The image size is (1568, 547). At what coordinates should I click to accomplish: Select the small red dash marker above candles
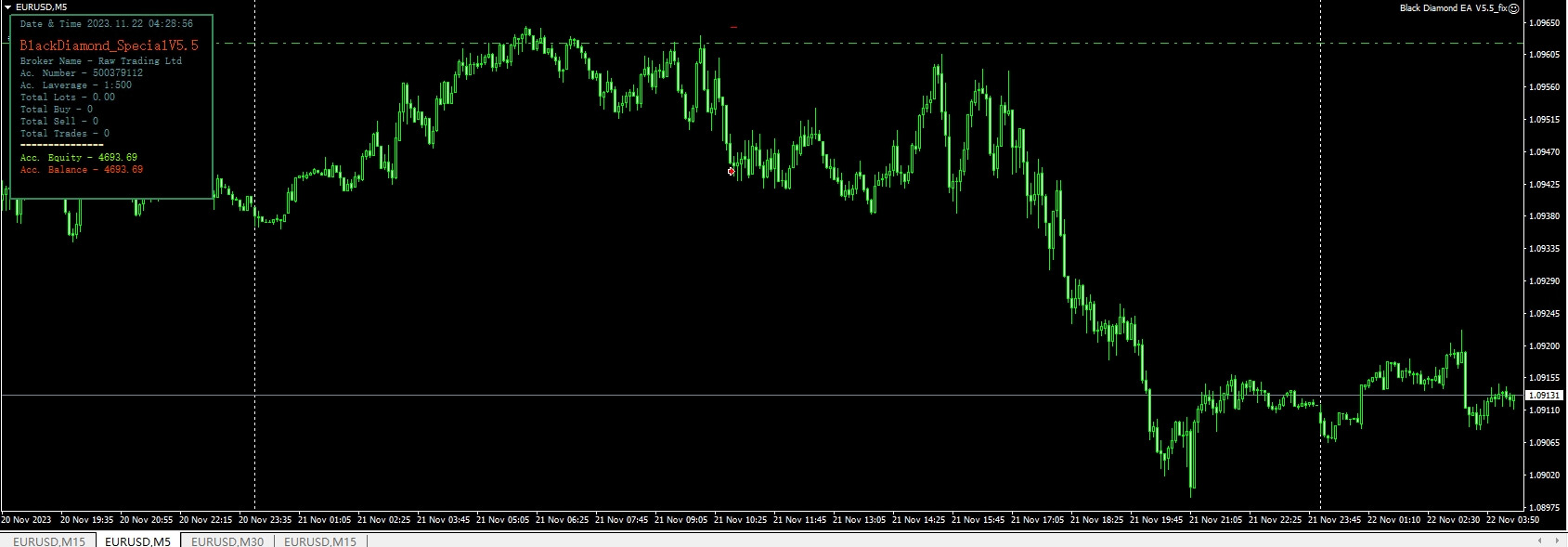(x=733, y=28)
